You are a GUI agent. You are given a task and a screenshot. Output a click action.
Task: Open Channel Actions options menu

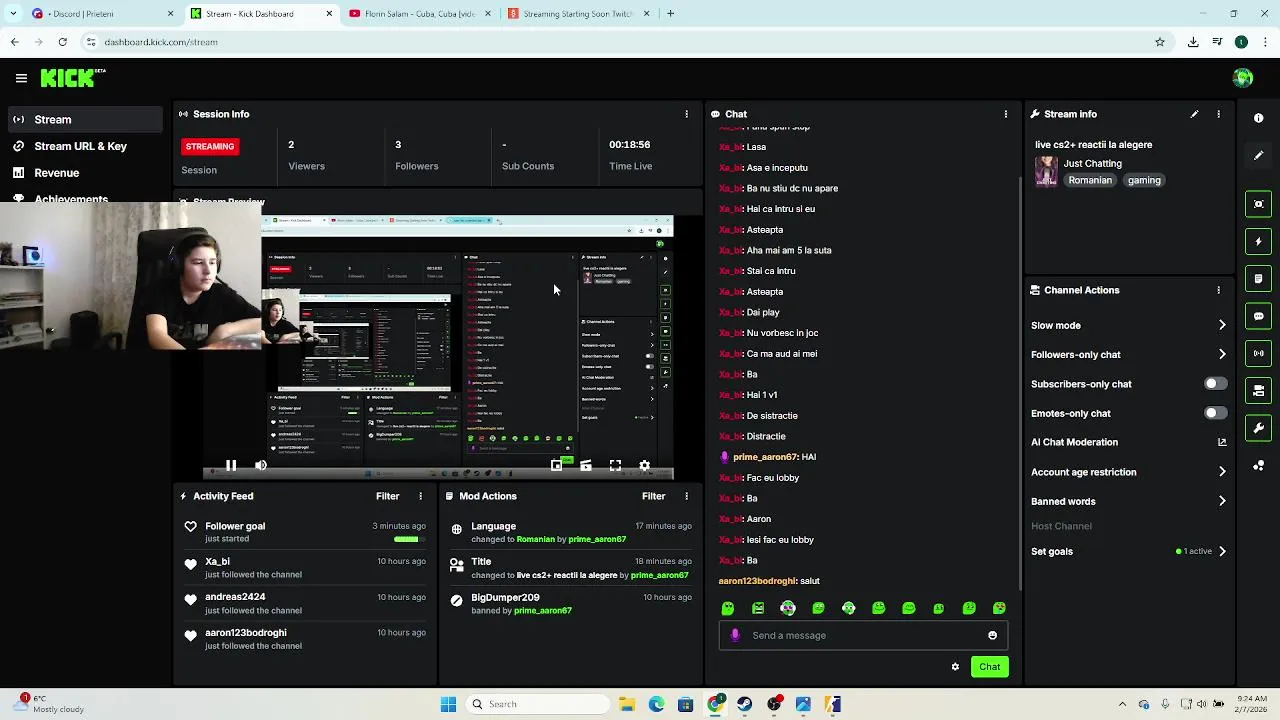pyautogui.click(x=1218, y=290)
